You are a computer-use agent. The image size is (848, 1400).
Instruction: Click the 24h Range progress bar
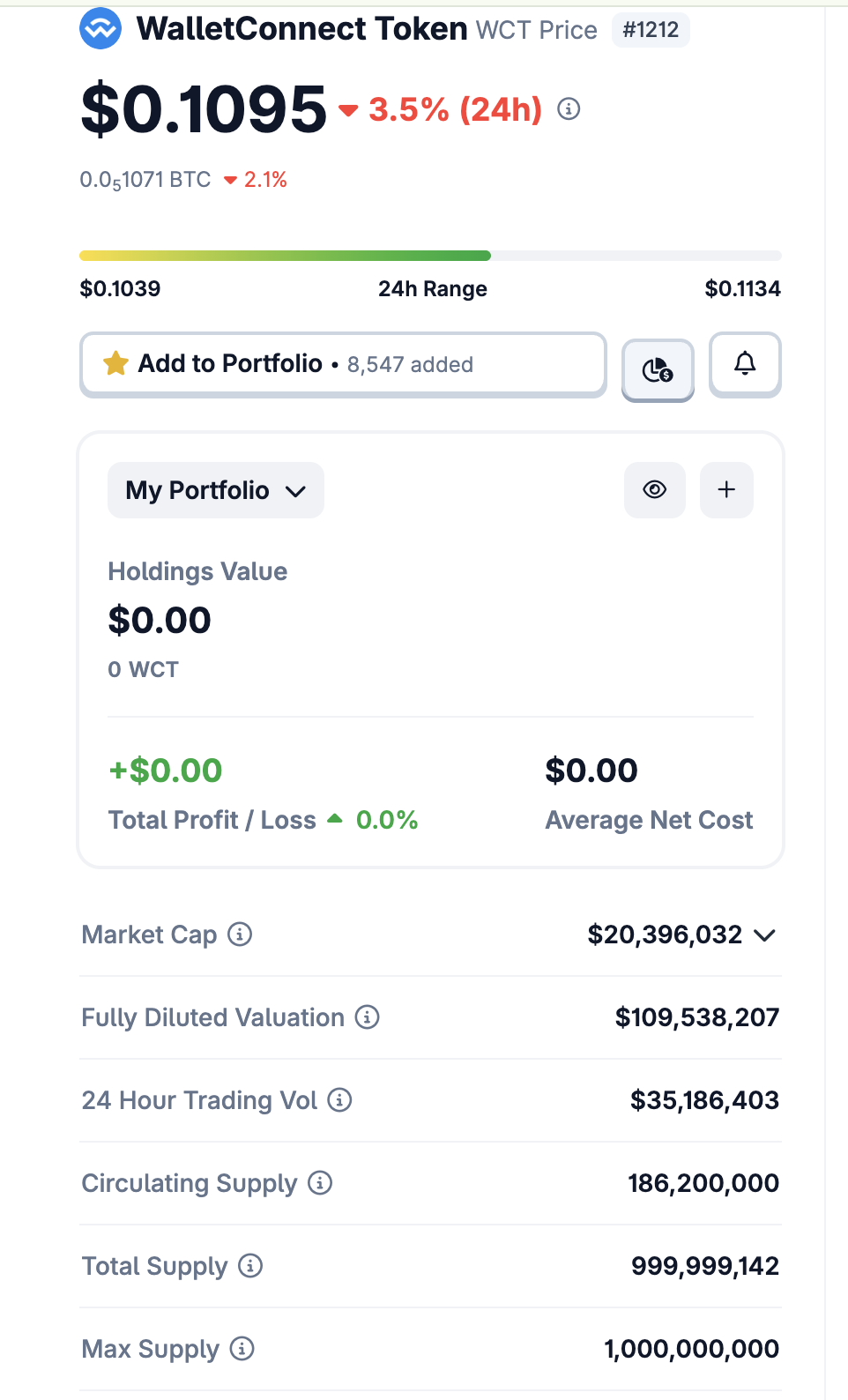pos(430,256)
